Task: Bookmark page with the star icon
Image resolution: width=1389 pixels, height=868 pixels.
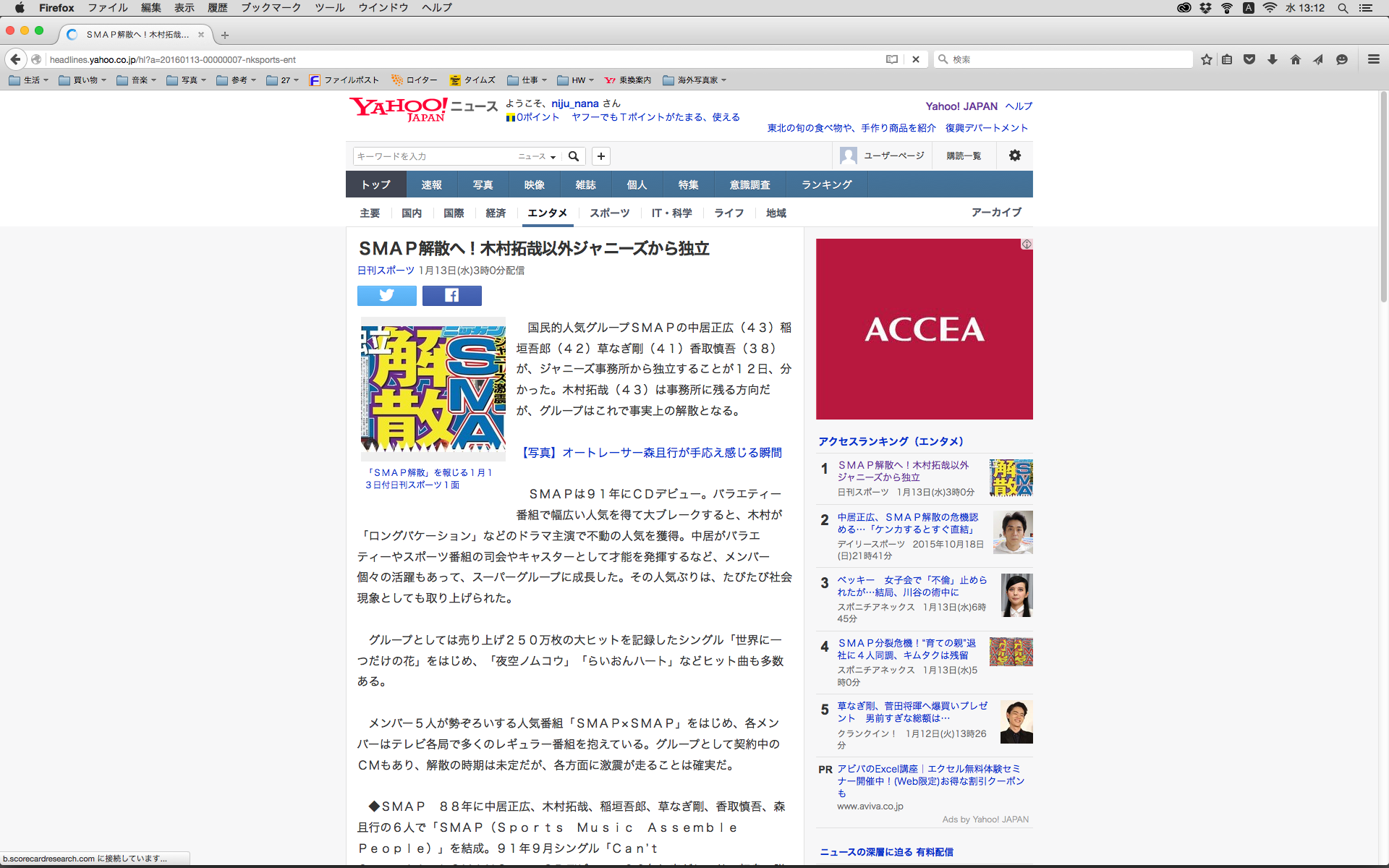Action: click(x=1206, y=59)
